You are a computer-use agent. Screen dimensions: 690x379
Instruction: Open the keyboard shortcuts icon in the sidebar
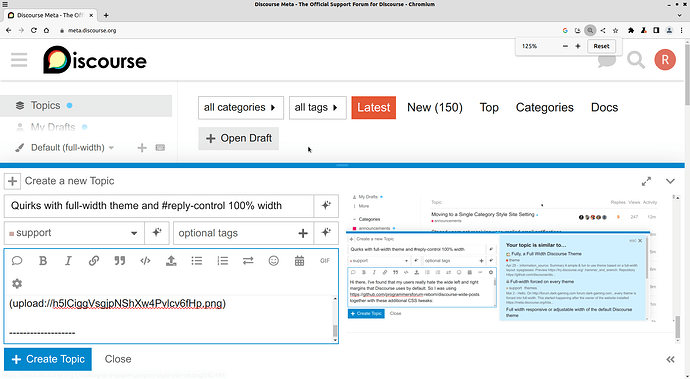(x=160, y=147)
